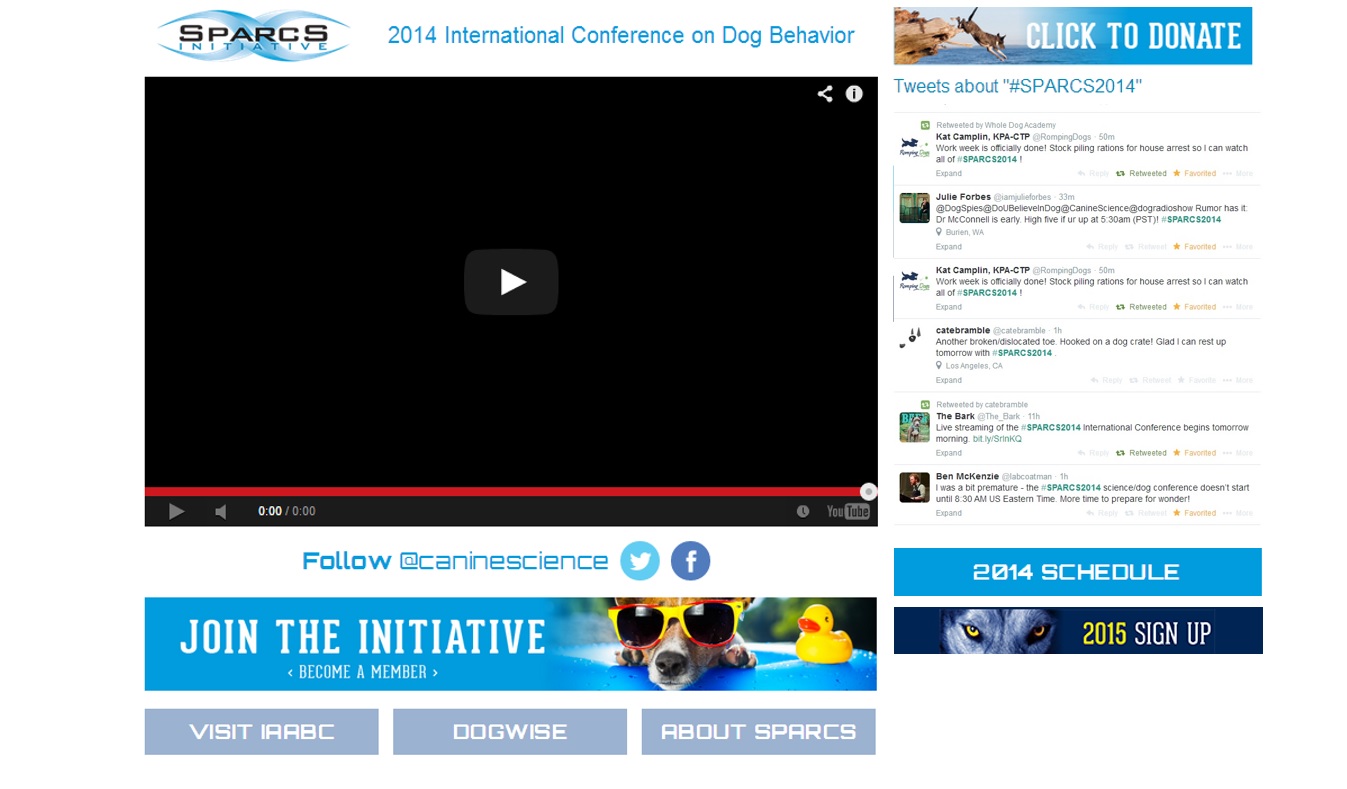Click the Click to Donate banner
This screenshot has height=789, width=1347.
(x=1073, y=36)
